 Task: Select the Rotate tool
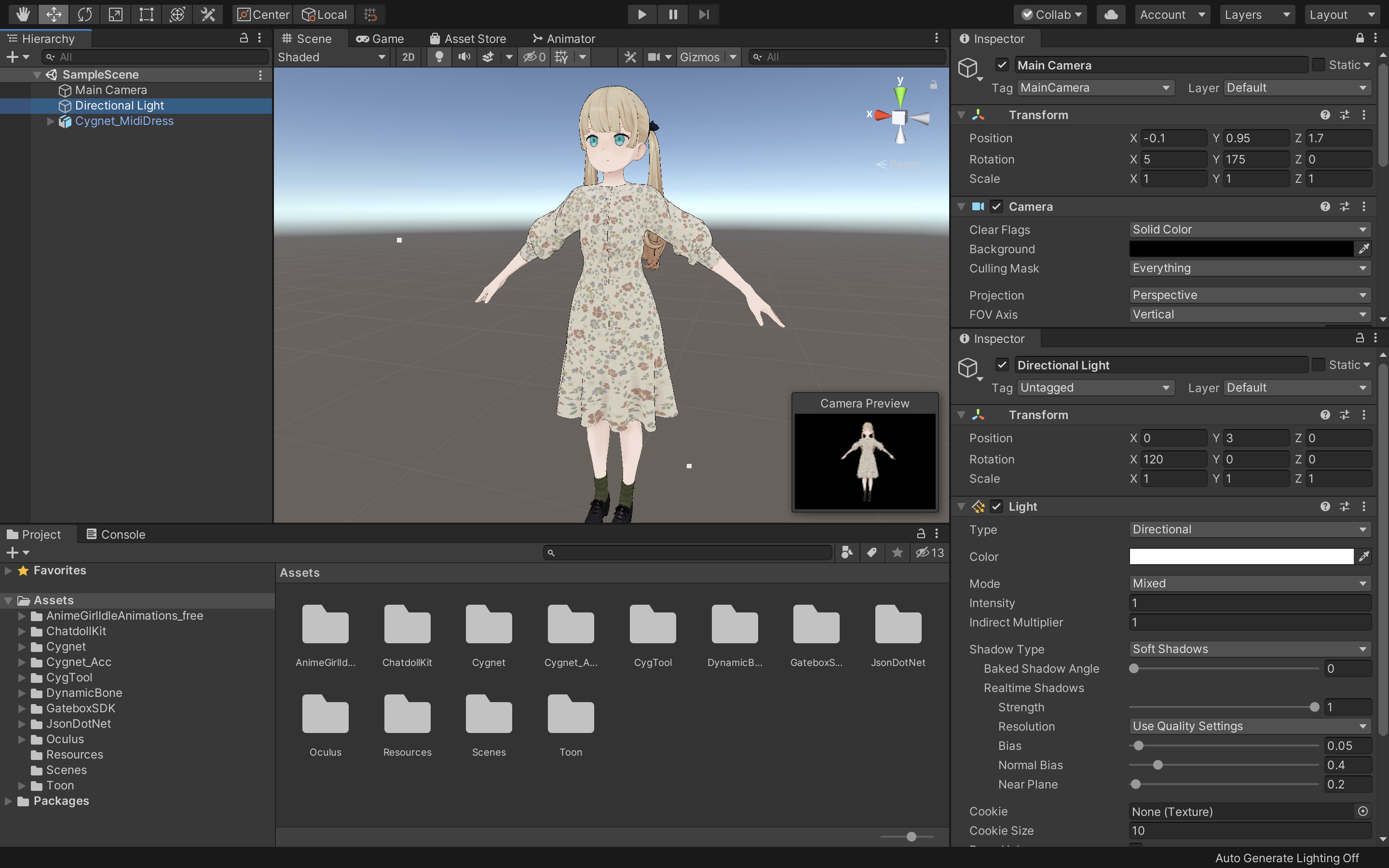click(x=84, y=14)
